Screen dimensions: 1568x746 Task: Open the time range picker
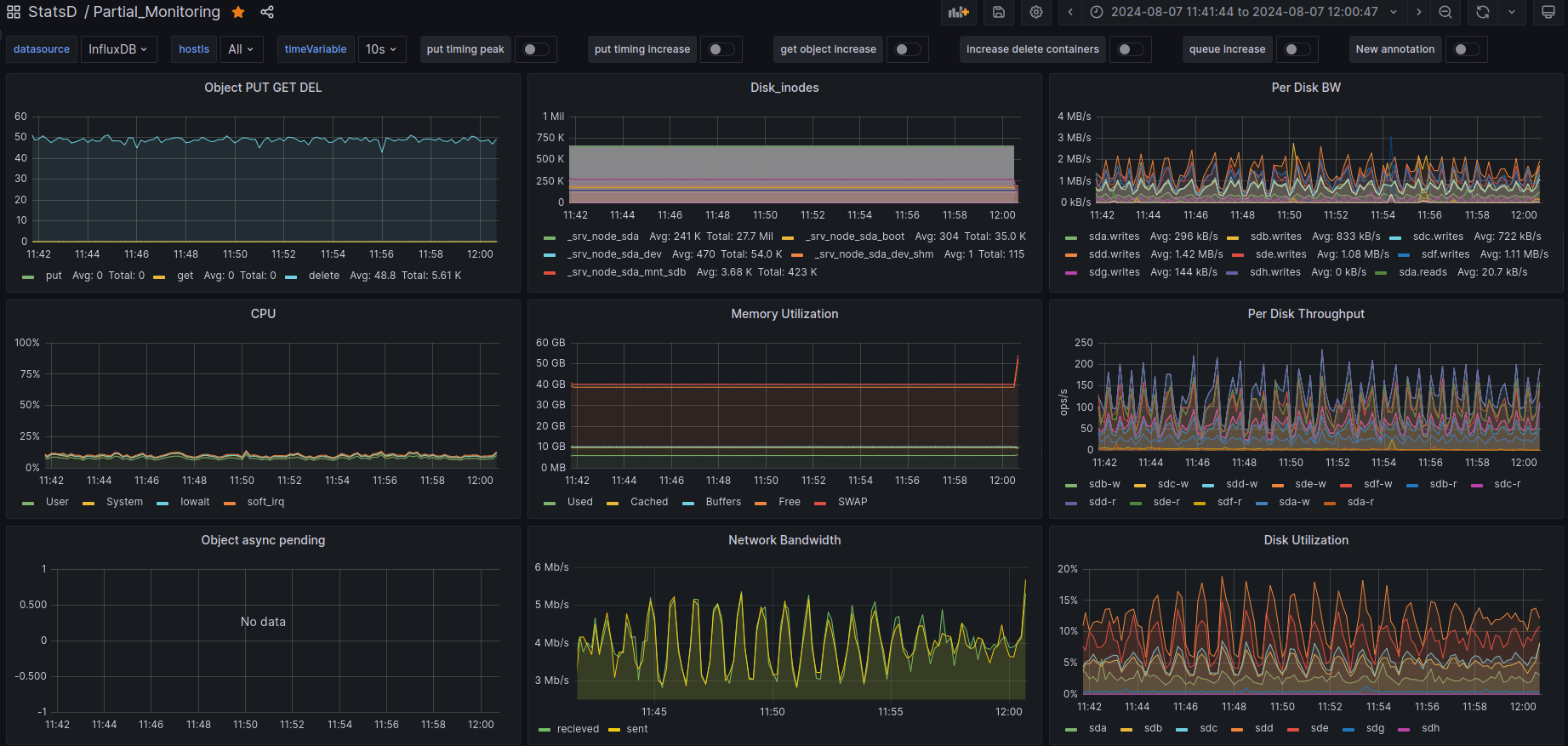[1244, 12]
